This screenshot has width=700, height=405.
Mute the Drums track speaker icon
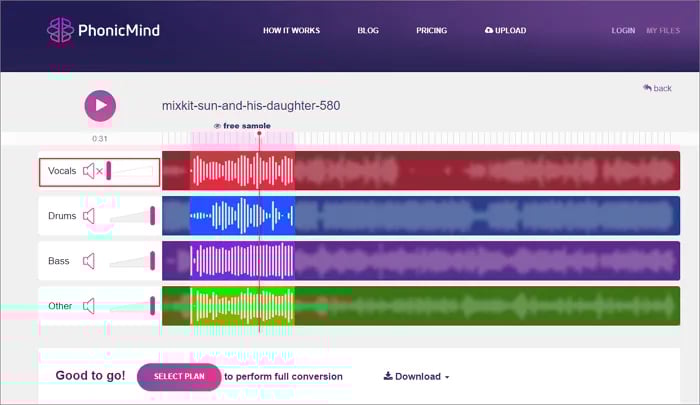pos(89,216)
